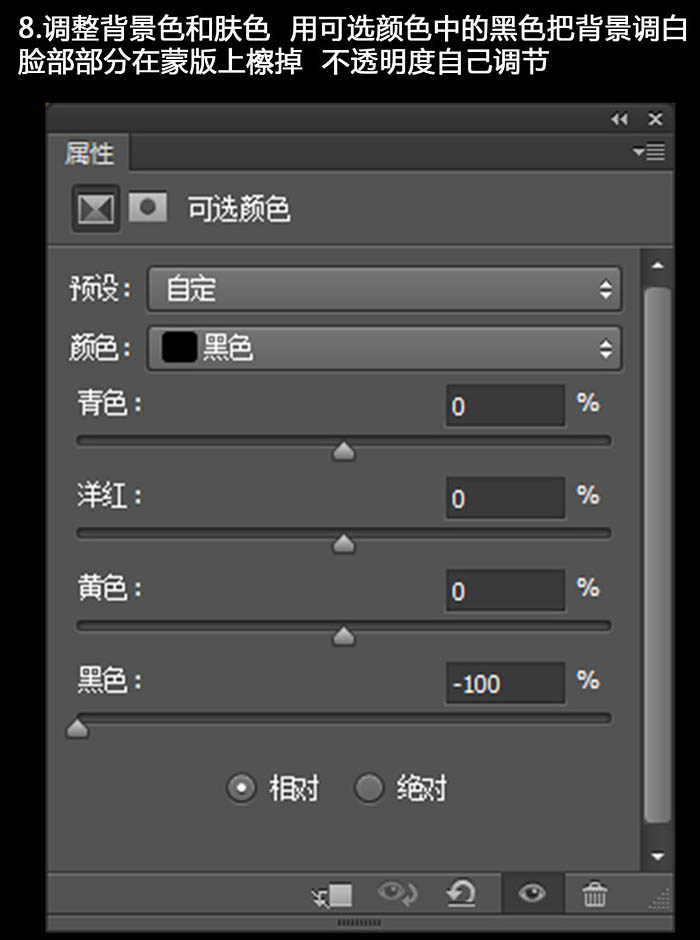Click the 青色 percentage input field
Viewport: 700px width, 940px height.
pos(505,406)
